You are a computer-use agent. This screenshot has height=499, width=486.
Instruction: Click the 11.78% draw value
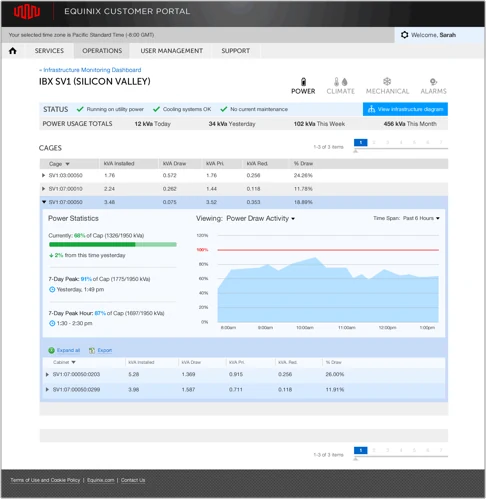pos(303,189)
